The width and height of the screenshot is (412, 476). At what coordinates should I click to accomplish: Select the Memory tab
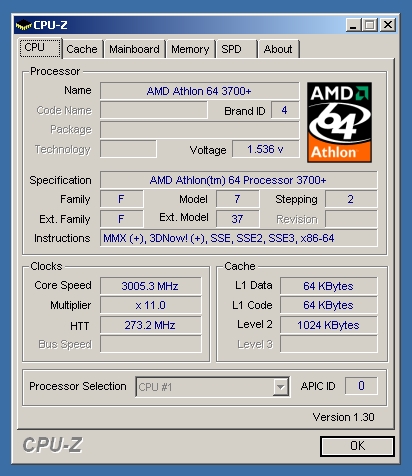pos(190,49)
